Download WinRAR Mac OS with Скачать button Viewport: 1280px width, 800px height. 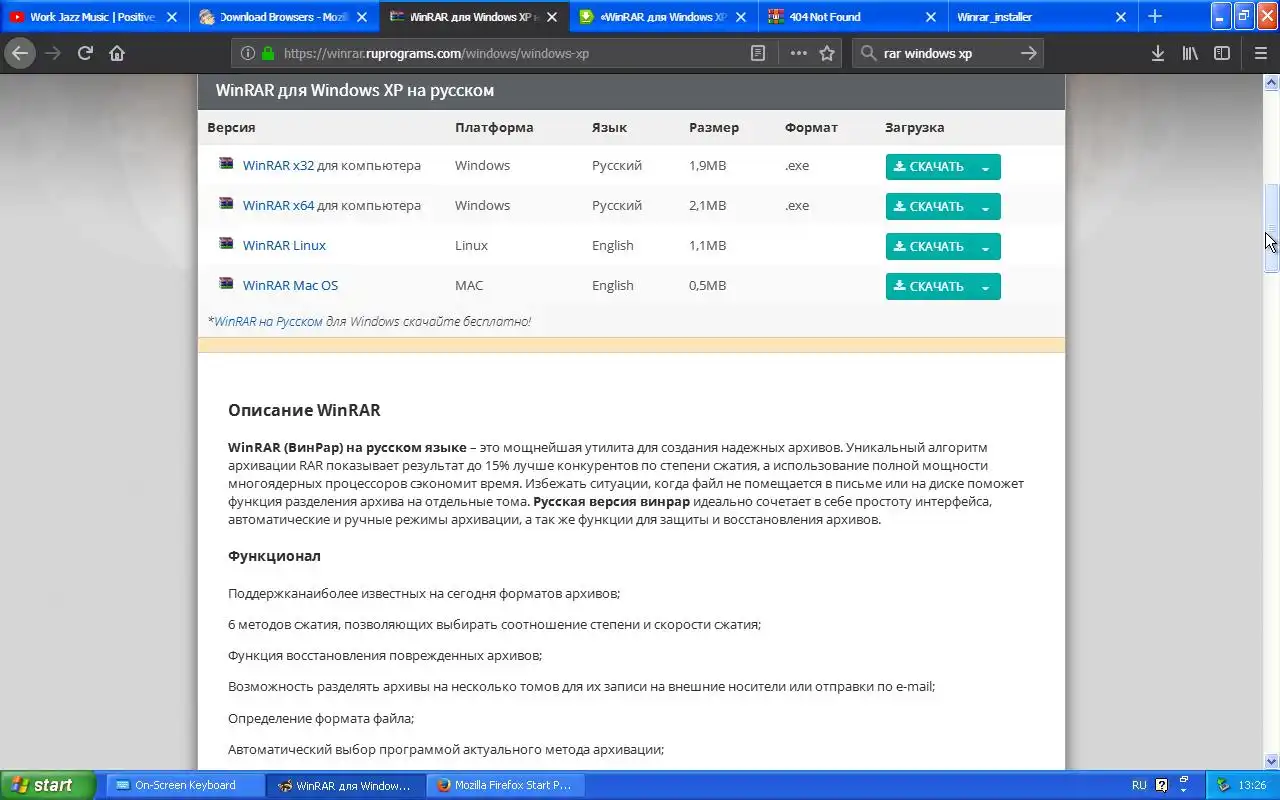929,287
